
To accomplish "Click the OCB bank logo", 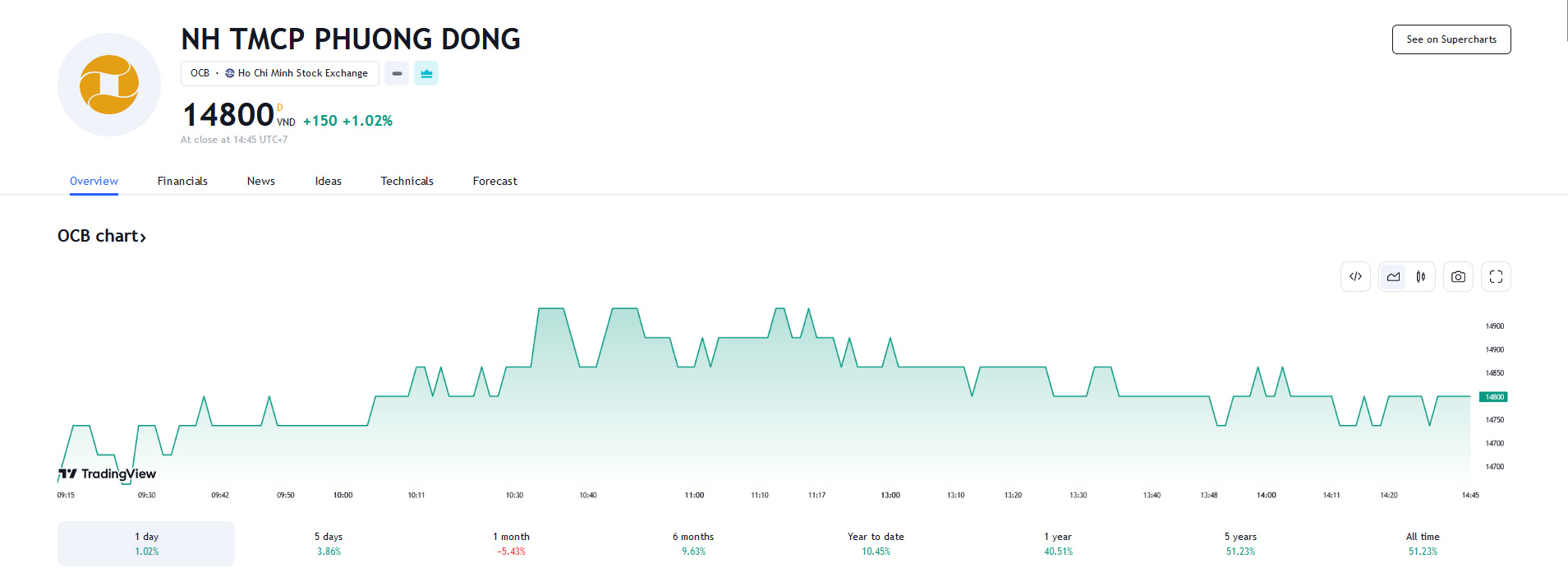I will click(x=109, y=85).
